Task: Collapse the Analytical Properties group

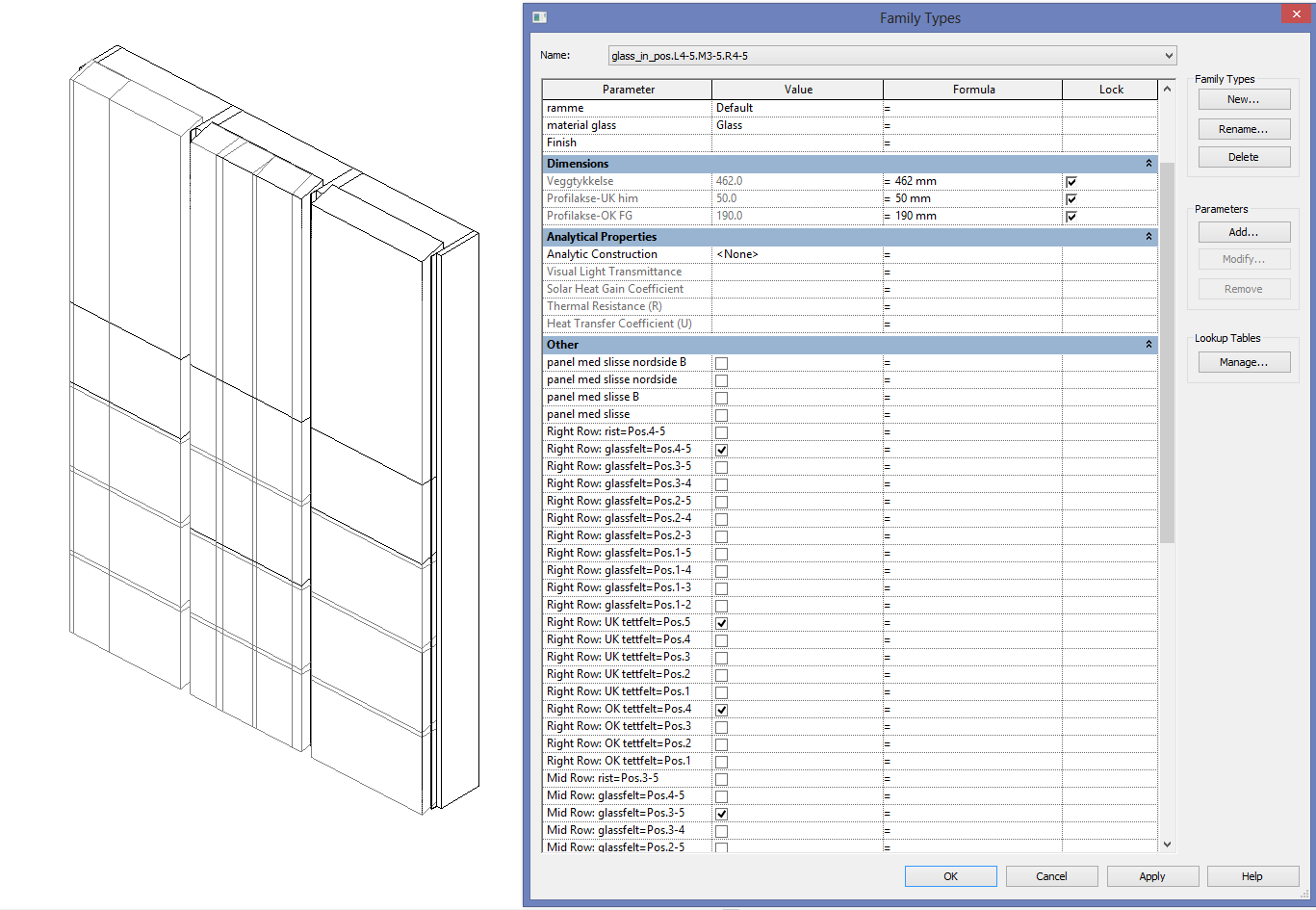Action: click(1148, 237)
